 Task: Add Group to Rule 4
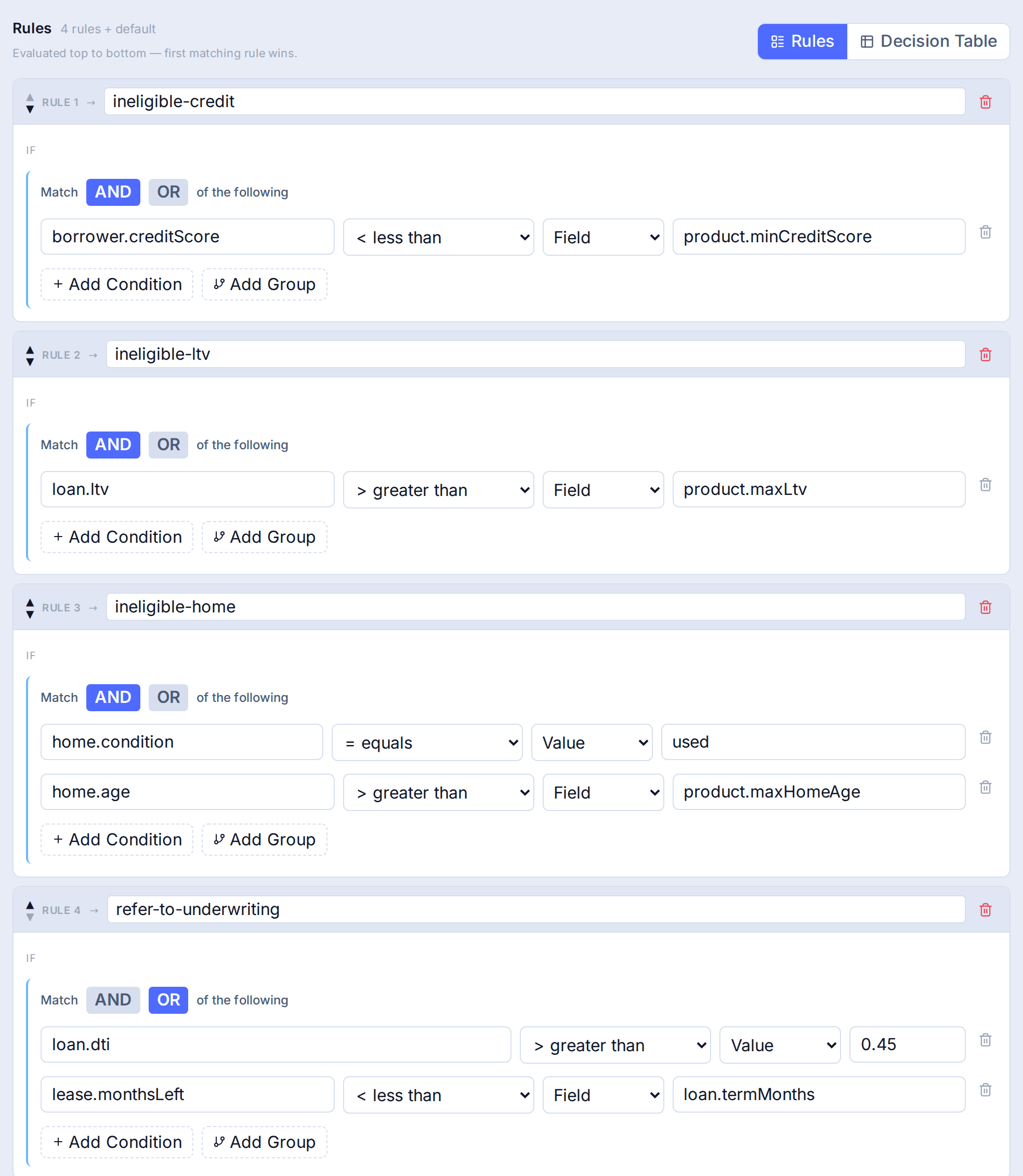[264, 1142]
